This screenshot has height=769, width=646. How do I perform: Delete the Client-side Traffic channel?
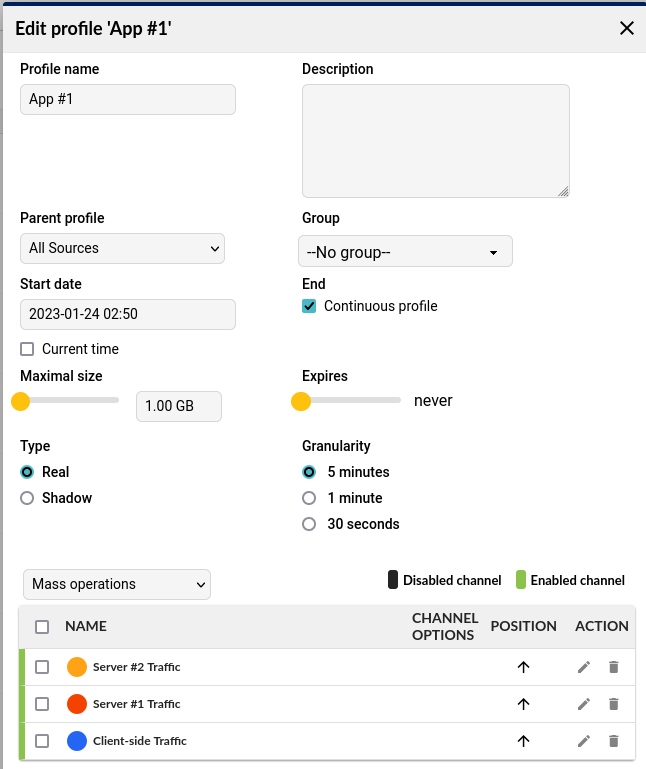coord(614,741)
